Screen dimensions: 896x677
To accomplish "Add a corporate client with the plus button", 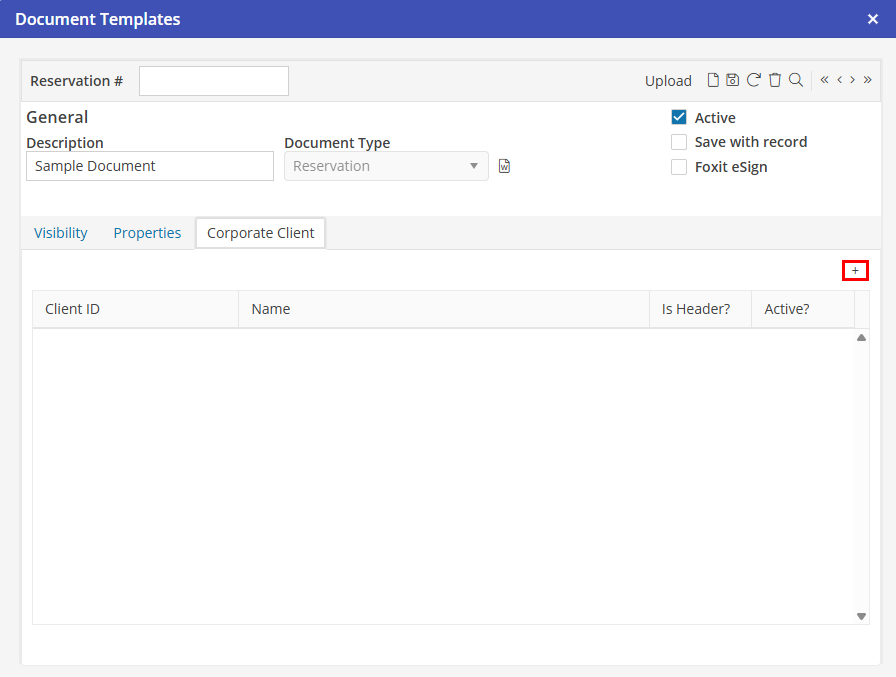I will [855, 271].
